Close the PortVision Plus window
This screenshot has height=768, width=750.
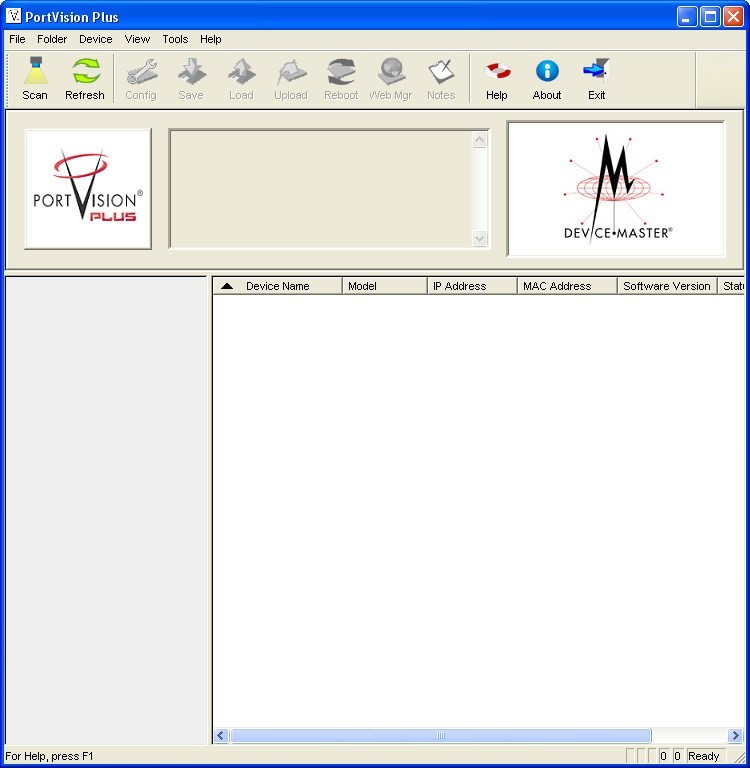click(x=733, y=17)
